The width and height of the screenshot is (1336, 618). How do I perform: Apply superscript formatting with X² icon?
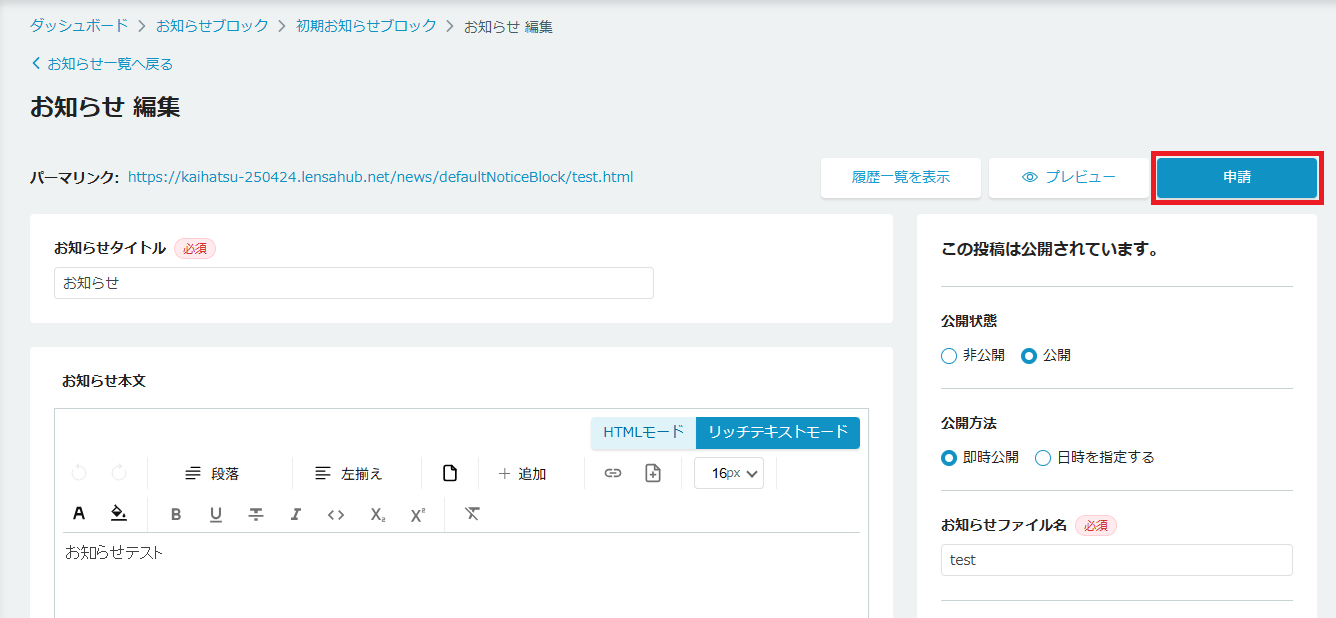click(x=419, y=514)
